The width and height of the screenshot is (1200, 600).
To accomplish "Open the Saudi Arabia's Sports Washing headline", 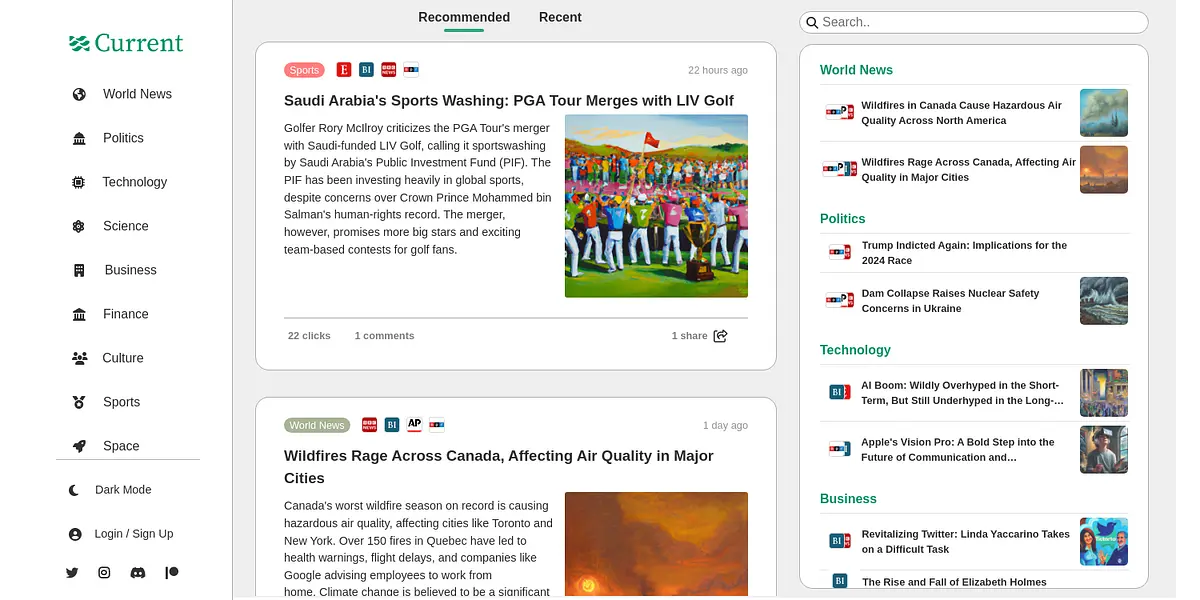I will click(508, 100).
